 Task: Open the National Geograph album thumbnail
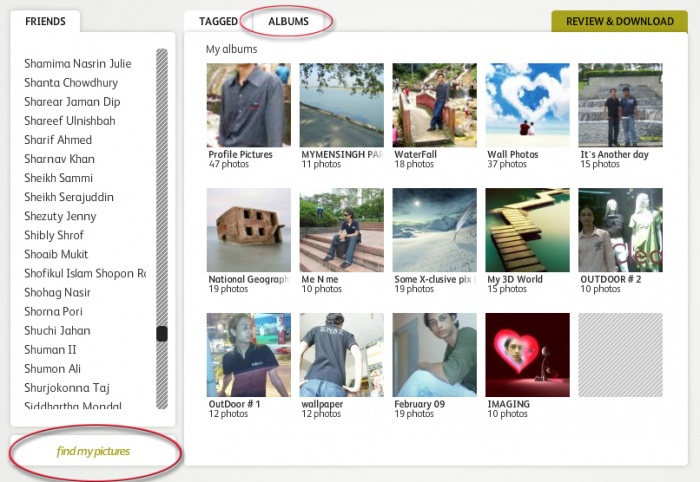tap(249, 230)
